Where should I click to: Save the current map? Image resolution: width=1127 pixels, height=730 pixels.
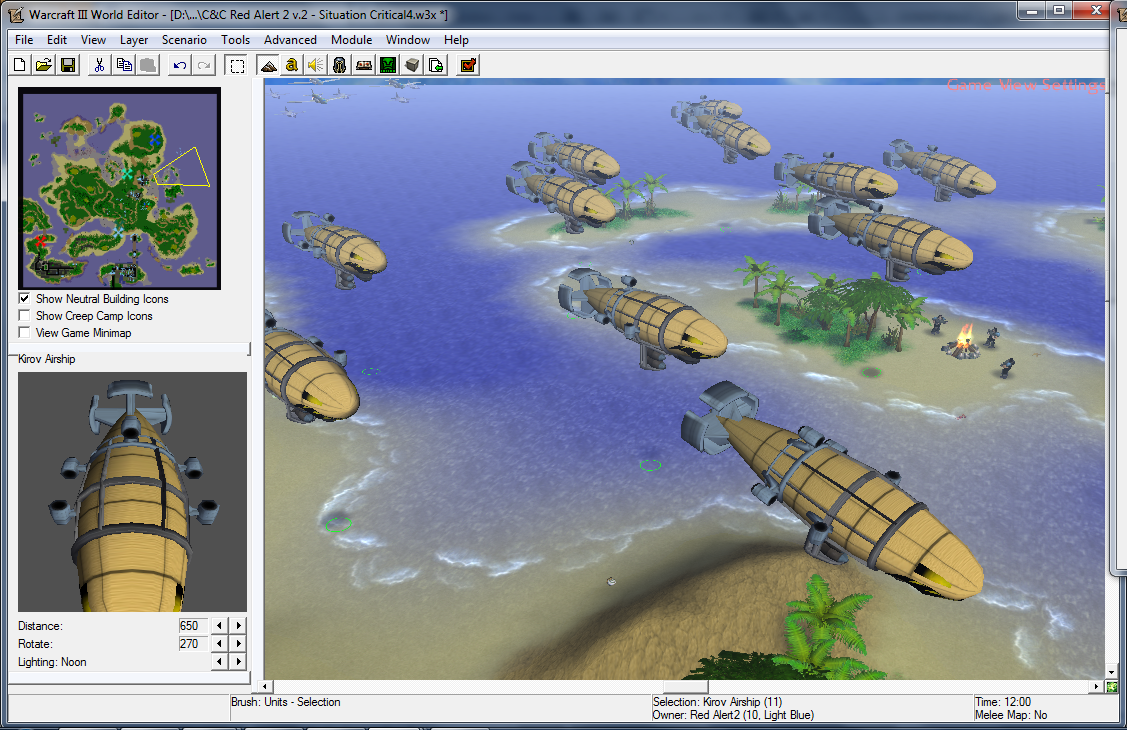coord(68,65)
